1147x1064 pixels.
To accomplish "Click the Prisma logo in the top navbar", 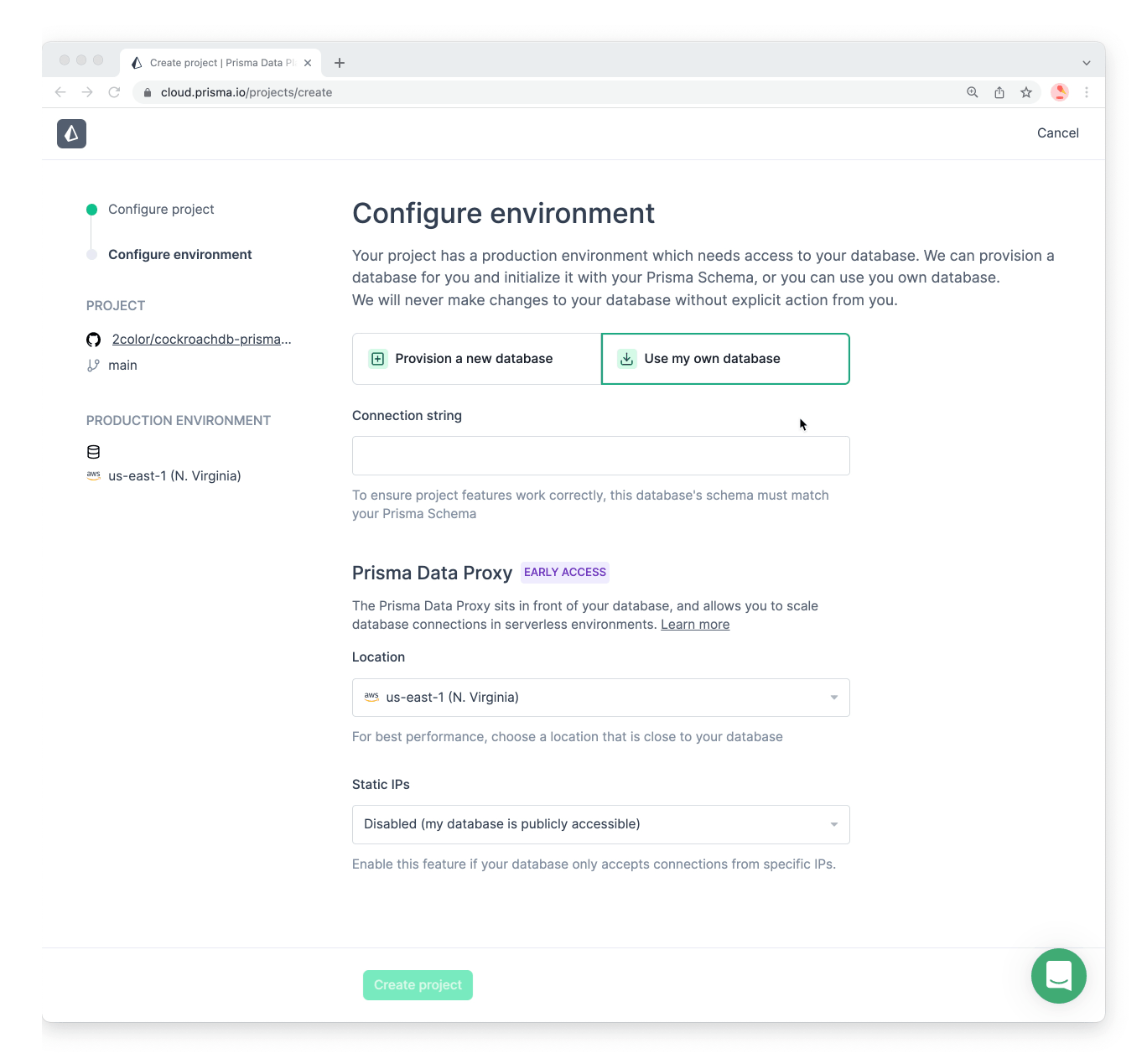I will click(x=71, y=133).
